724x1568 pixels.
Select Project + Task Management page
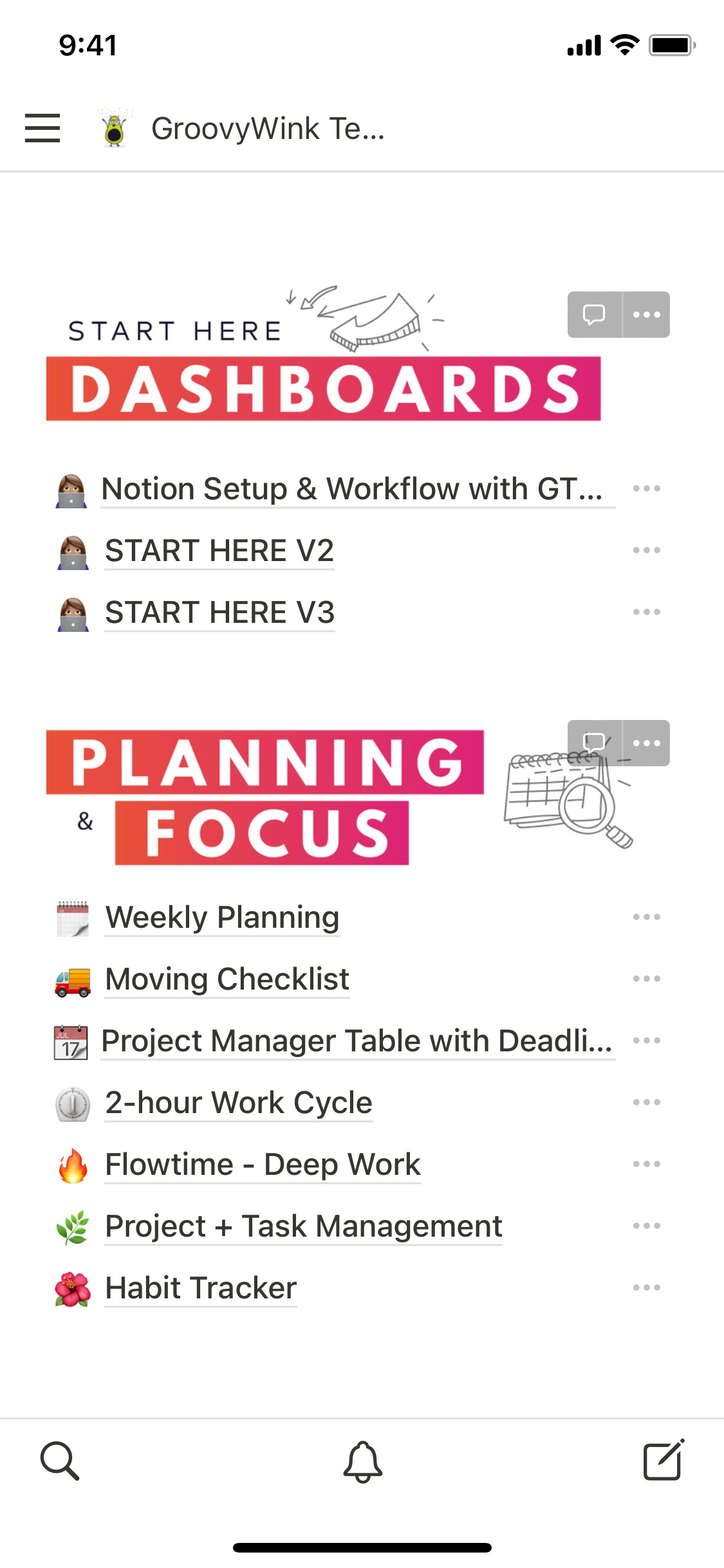(303, 1226)
